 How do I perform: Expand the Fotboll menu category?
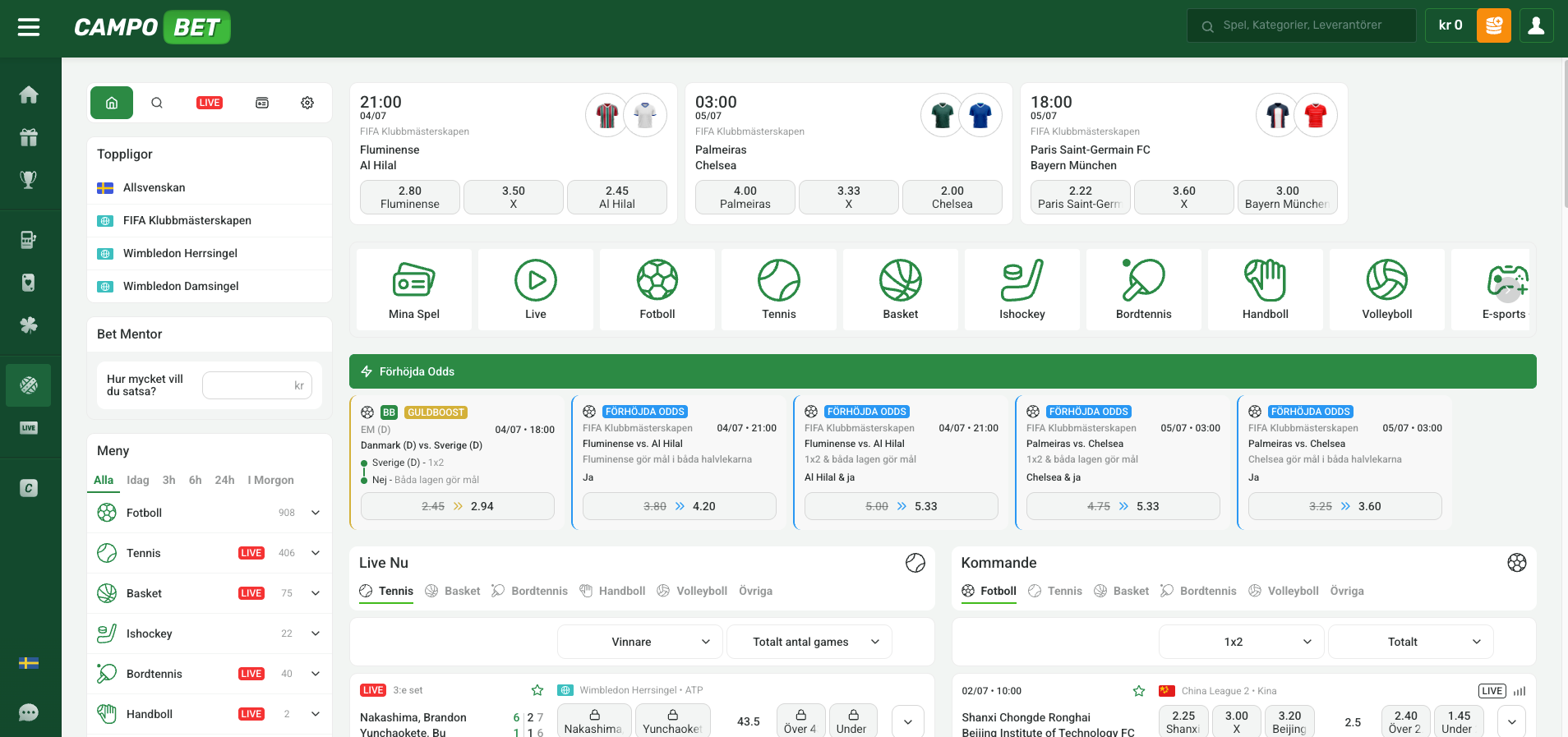pyautogui.click(x=316, y=513)
